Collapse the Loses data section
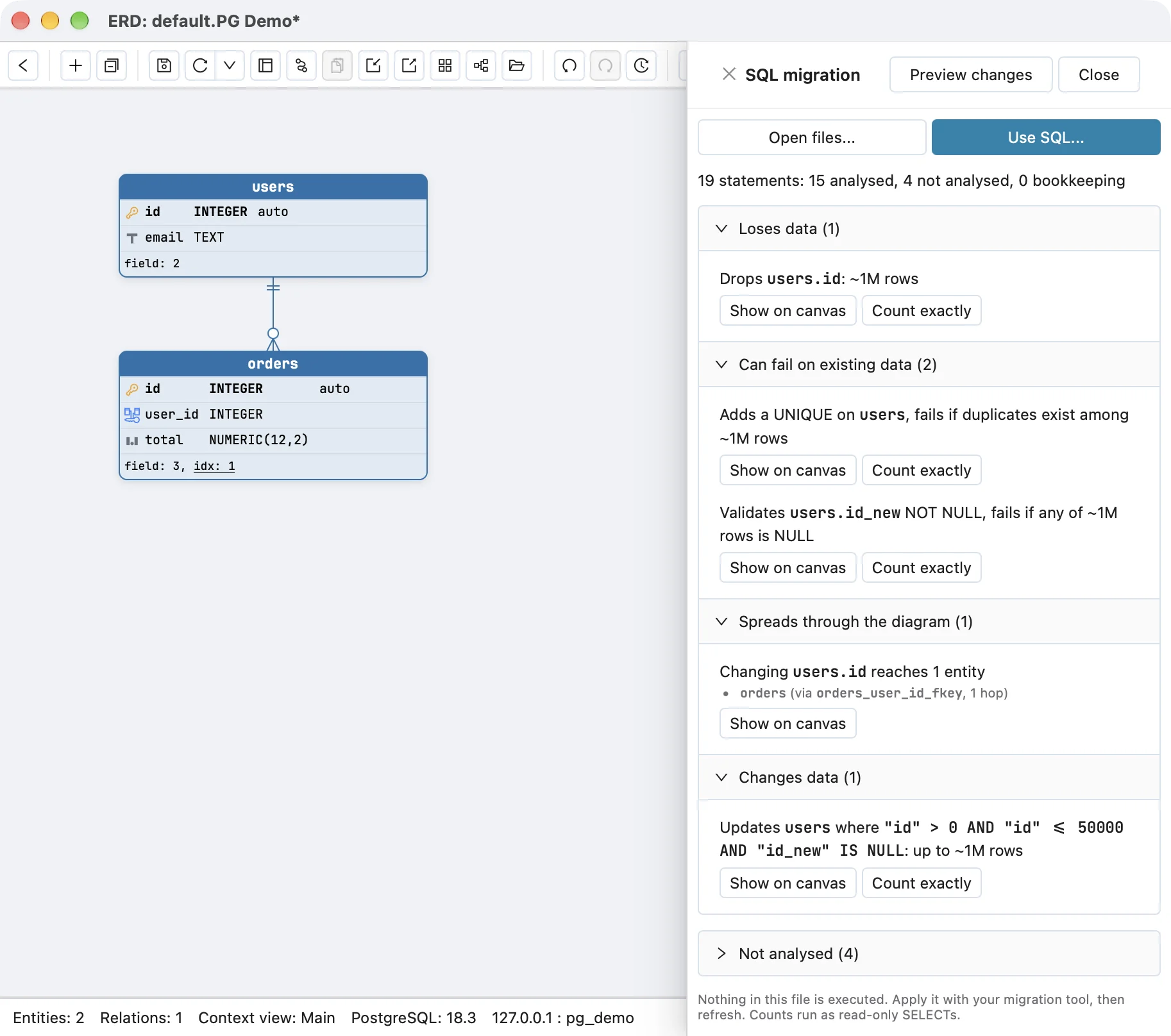The height and width of the screenshot is (1036, 1171). (929, 229)
